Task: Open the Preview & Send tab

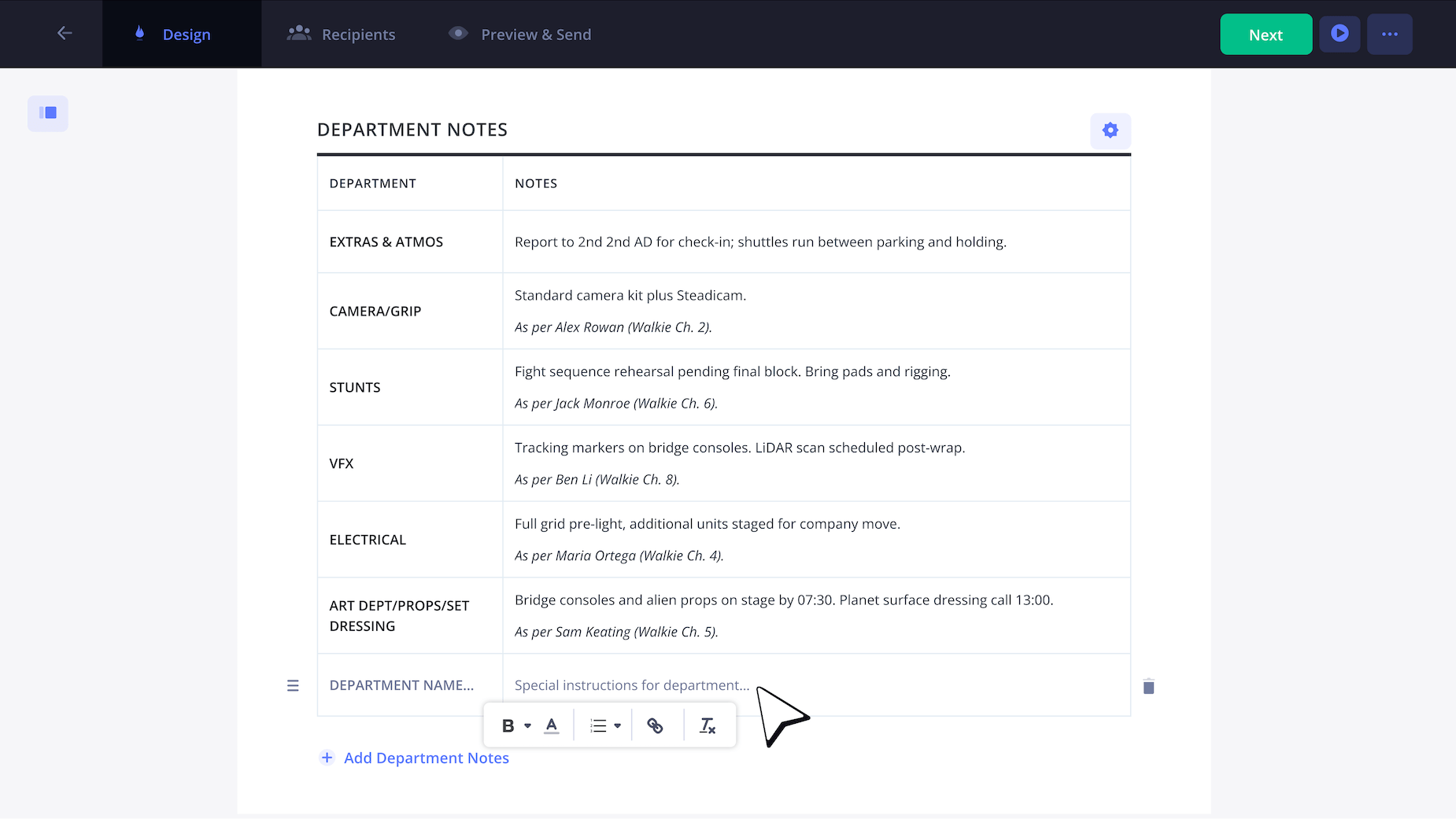Action: tap(519, 35)
